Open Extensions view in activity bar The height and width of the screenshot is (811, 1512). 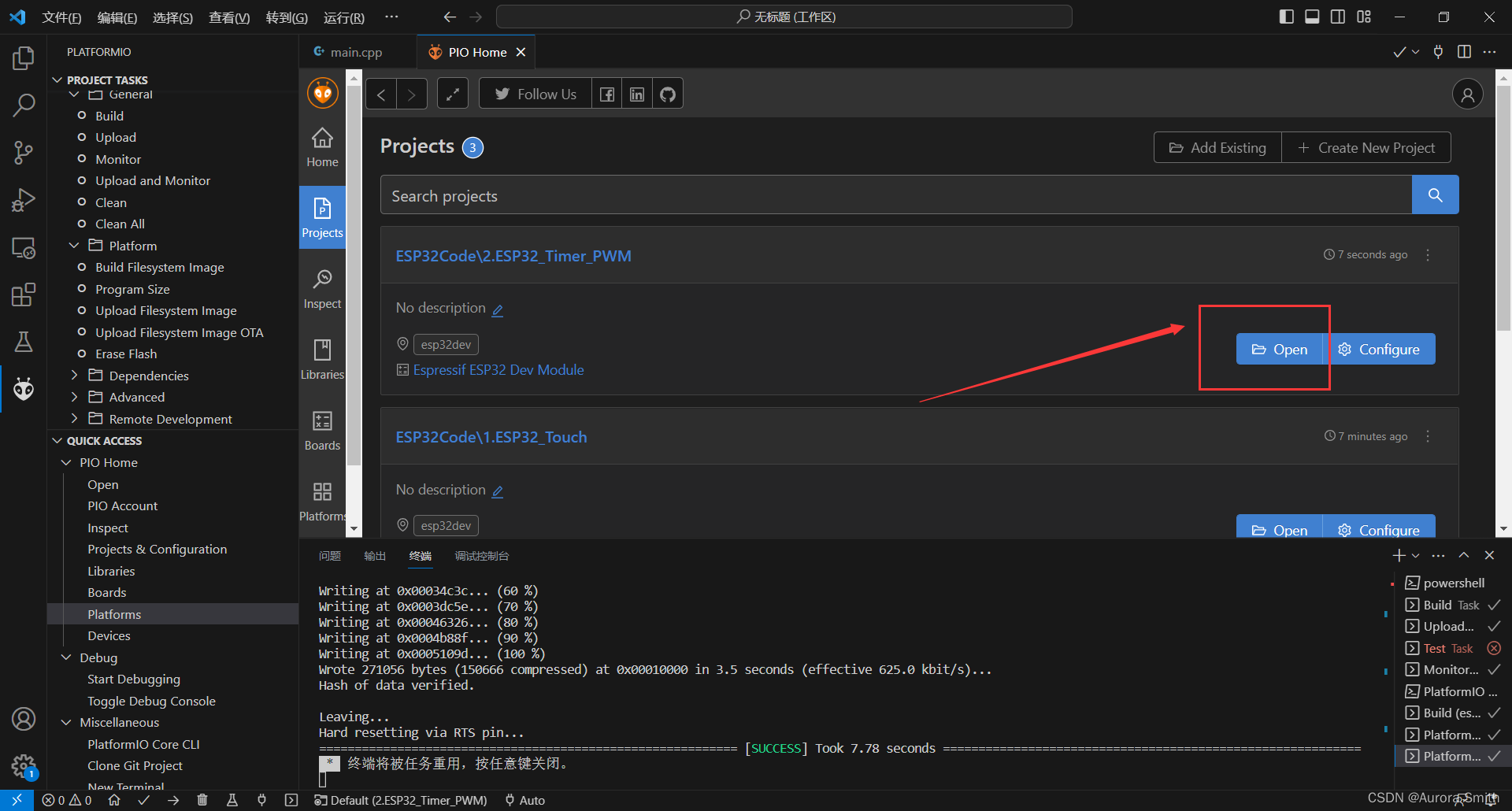(x=24, y=294)
